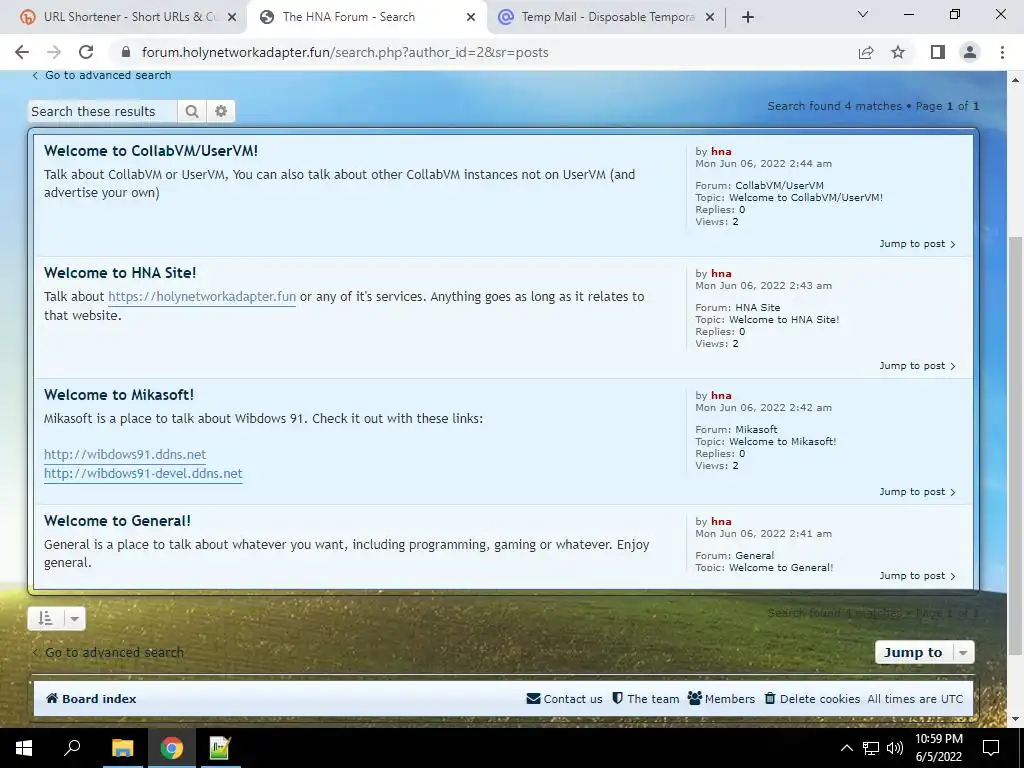This screenshot has height=768, width=1024.
Task: Open volume tray icon
Action: (x=895, y=748)
